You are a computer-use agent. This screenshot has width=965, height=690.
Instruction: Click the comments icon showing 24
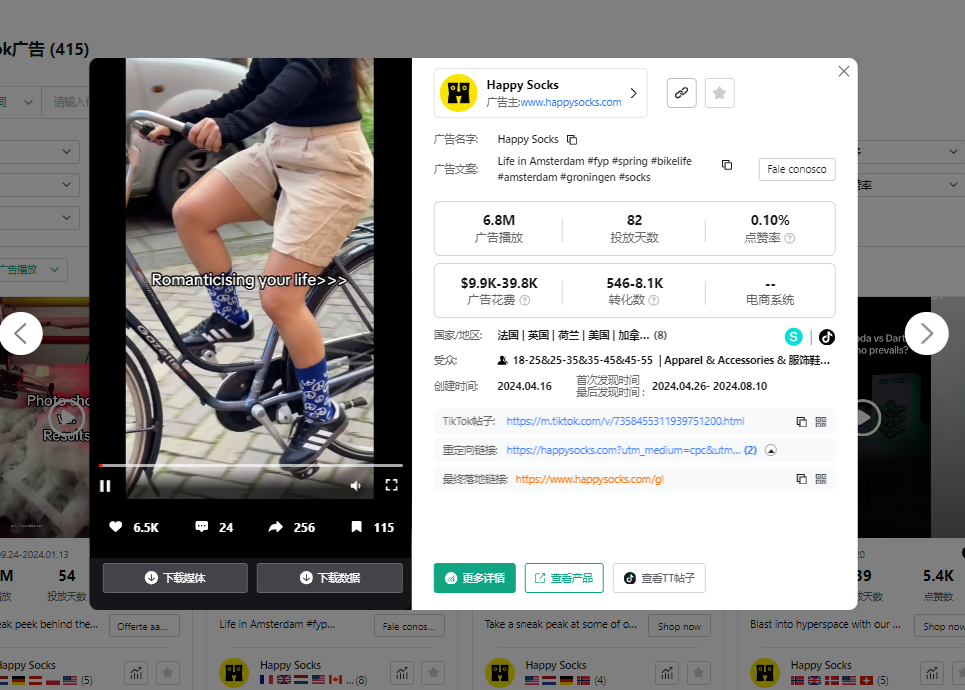pyautogui.click(x=201, y=527)
